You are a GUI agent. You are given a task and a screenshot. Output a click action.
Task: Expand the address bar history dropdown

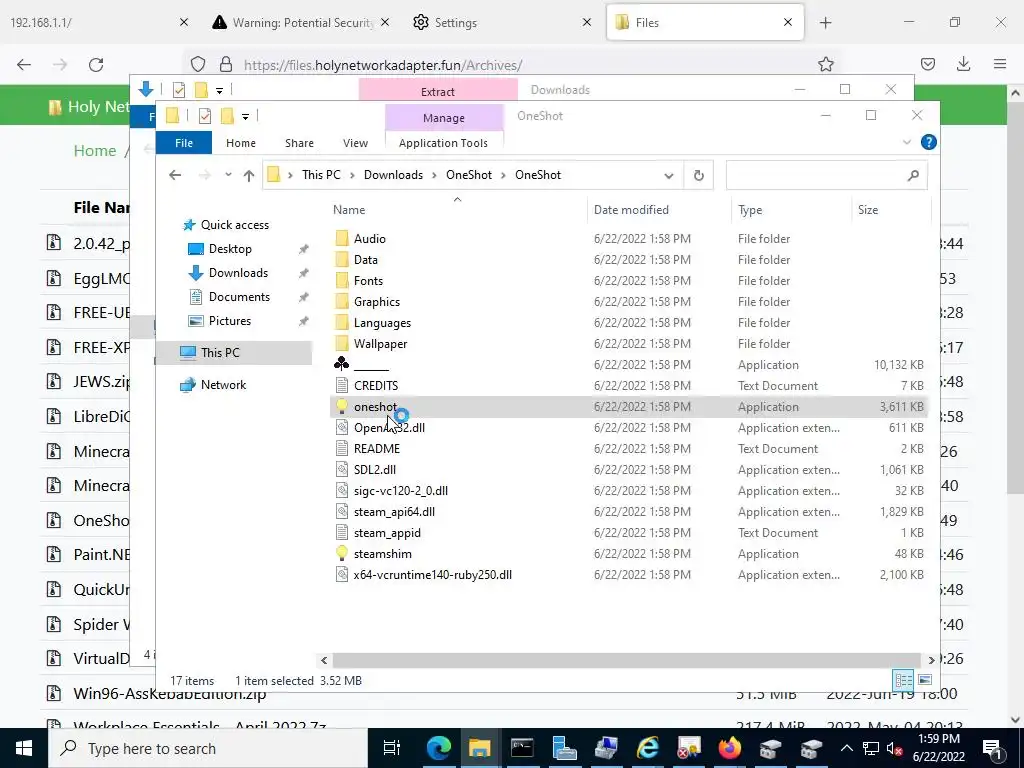click(x=668, y=176)
